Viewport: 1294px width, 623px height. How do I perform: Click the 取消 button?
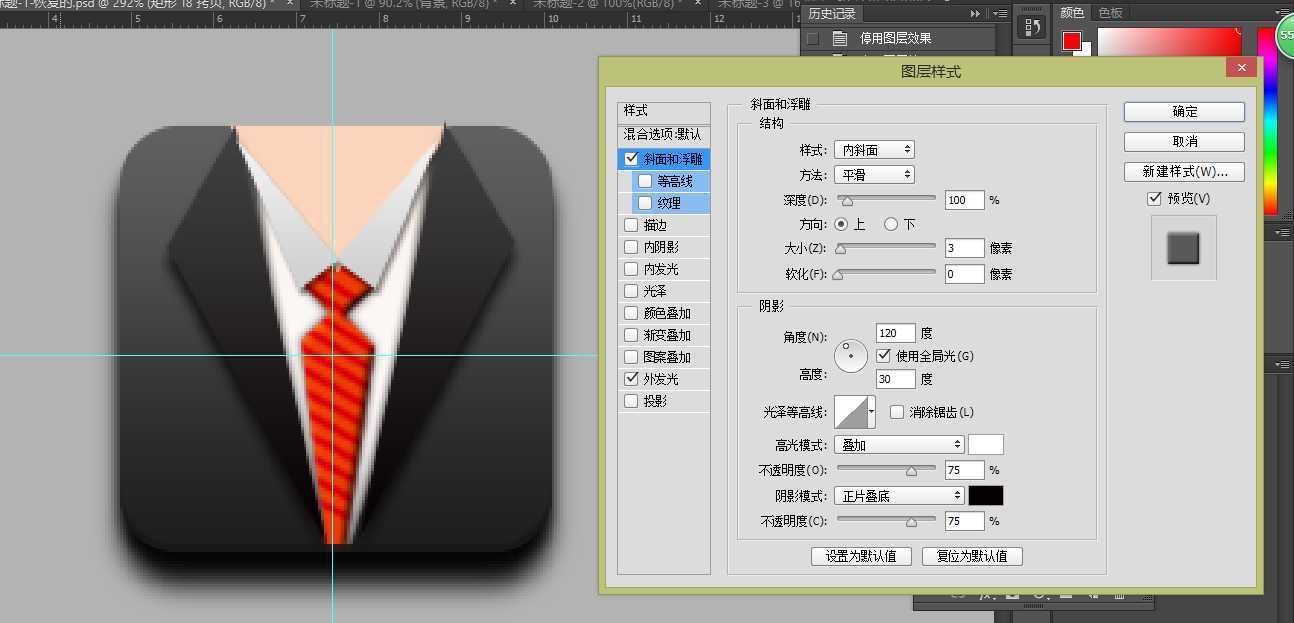[x=1184, y=142]
